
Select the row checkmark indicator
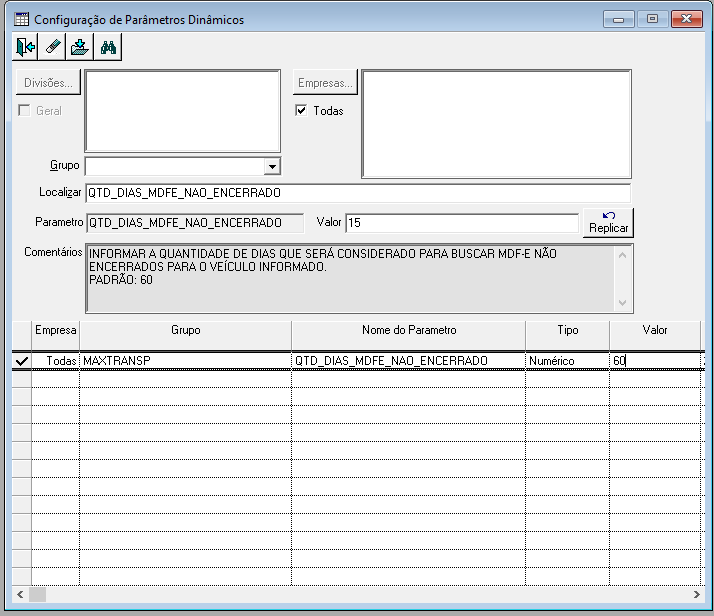pyautogui.click(x=21, y=361)
